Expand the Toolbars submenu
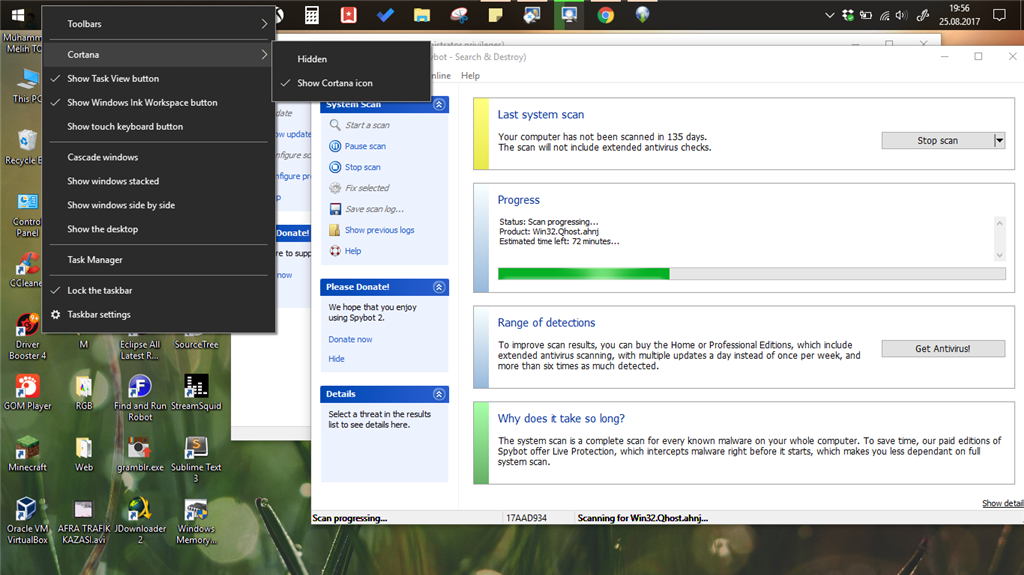 159,24
